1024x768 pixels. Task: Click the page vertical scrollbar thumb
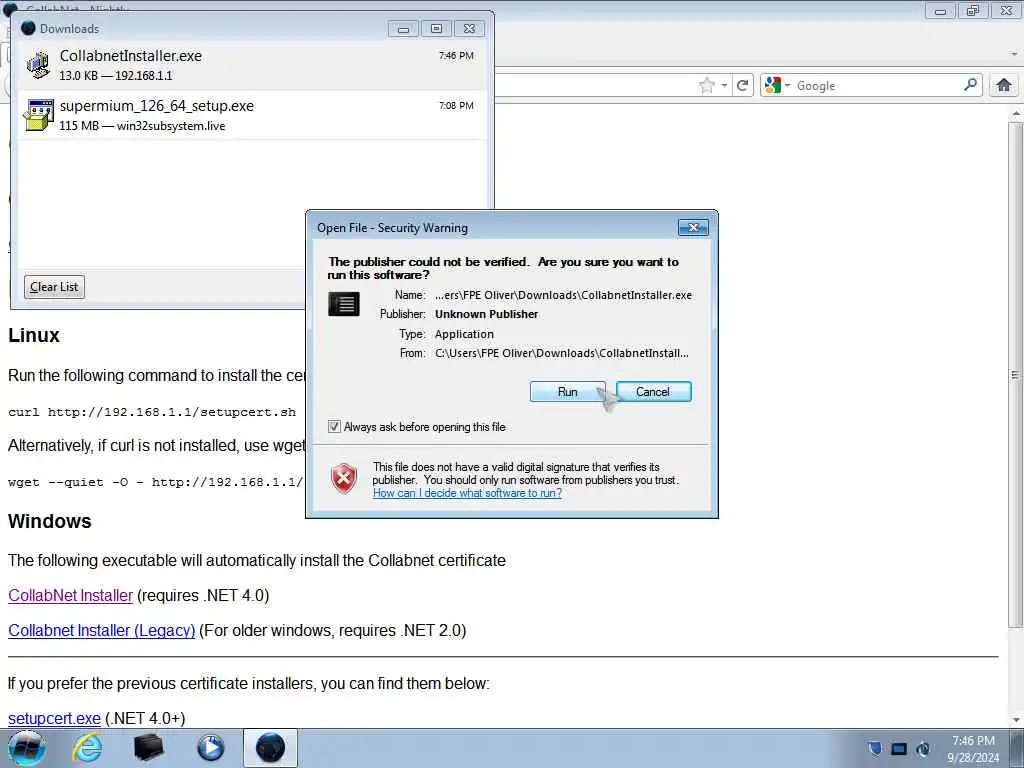click(x=1015, y=376)
